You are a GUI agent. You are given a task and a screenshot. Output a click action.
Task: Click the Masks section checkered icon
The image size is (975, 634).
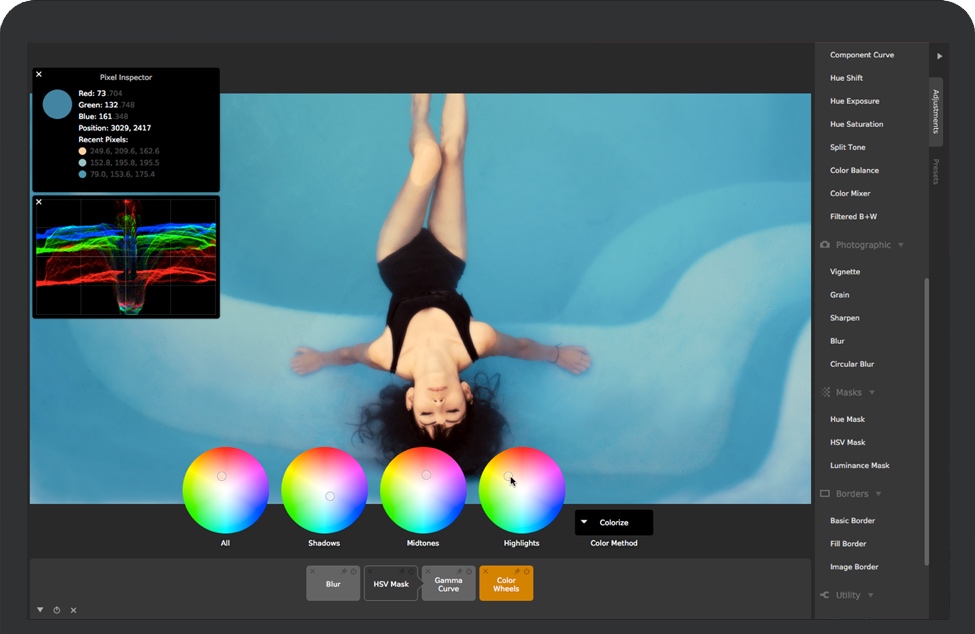point(825,393)
